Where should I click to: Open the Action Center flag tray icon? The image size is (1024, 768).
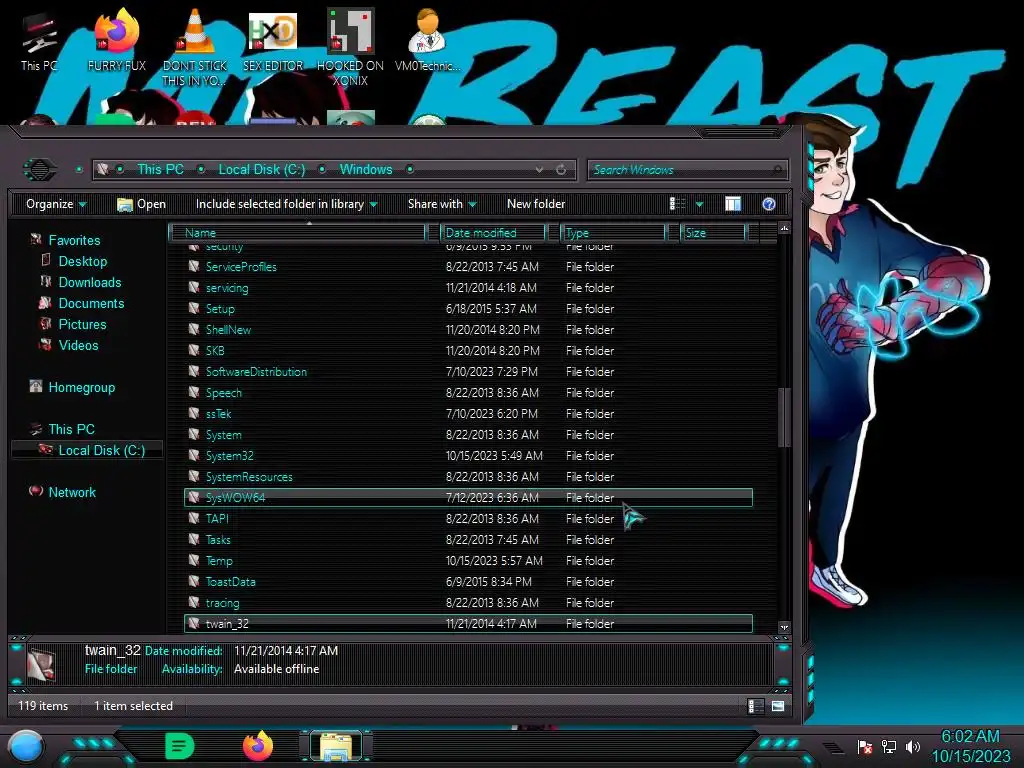point(865,746)
